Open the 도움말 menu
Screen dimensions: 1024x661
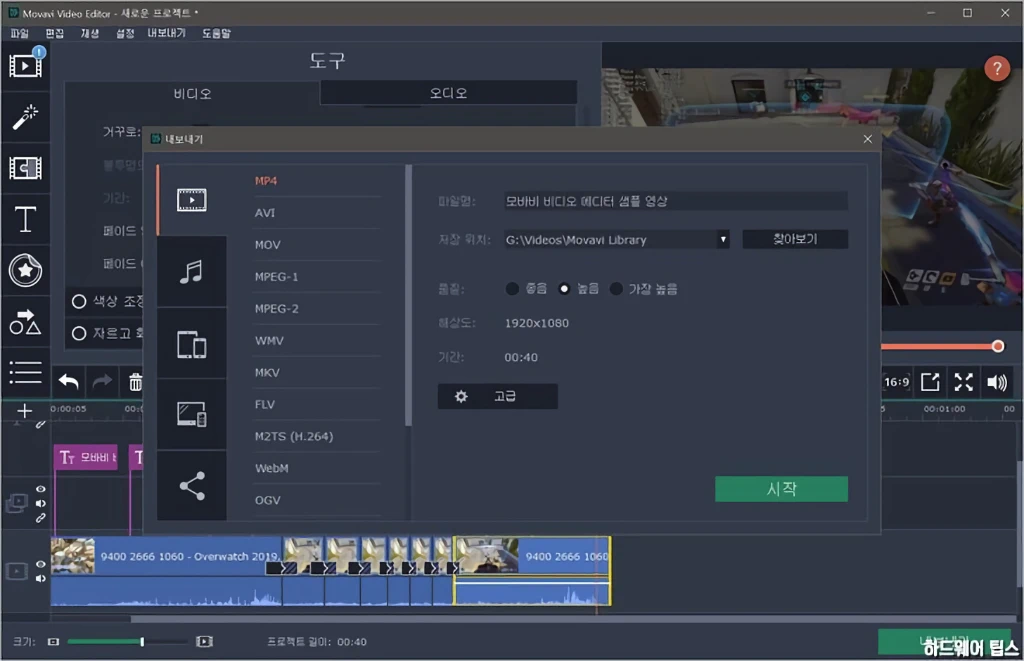click(x=216, y=33)
